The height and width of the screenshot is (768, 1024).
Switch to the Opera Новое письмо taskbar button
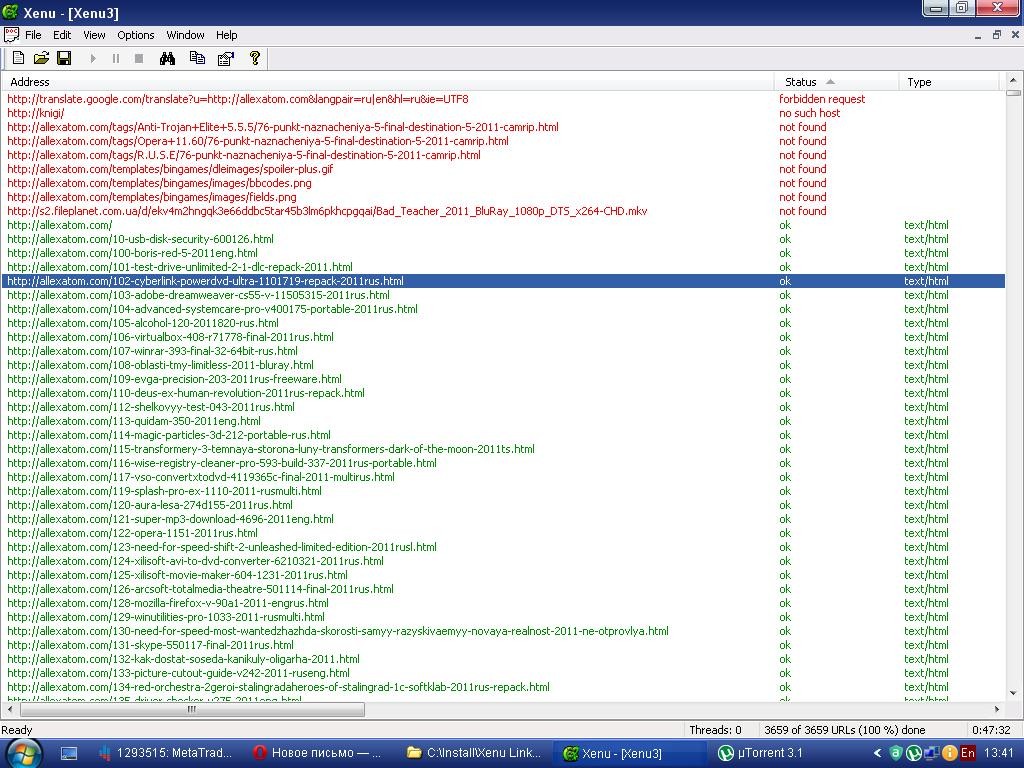tap(318, 753)
